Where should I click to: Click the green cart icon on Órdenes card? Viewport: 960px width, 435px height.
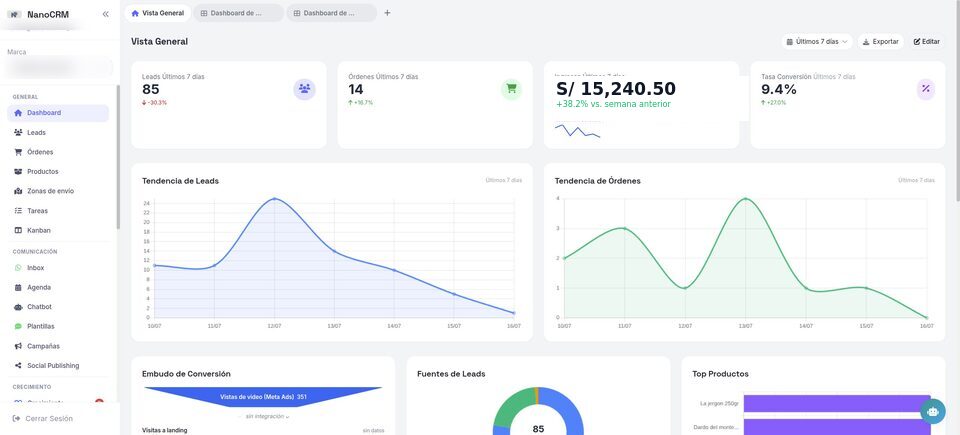tap(511, 89)
